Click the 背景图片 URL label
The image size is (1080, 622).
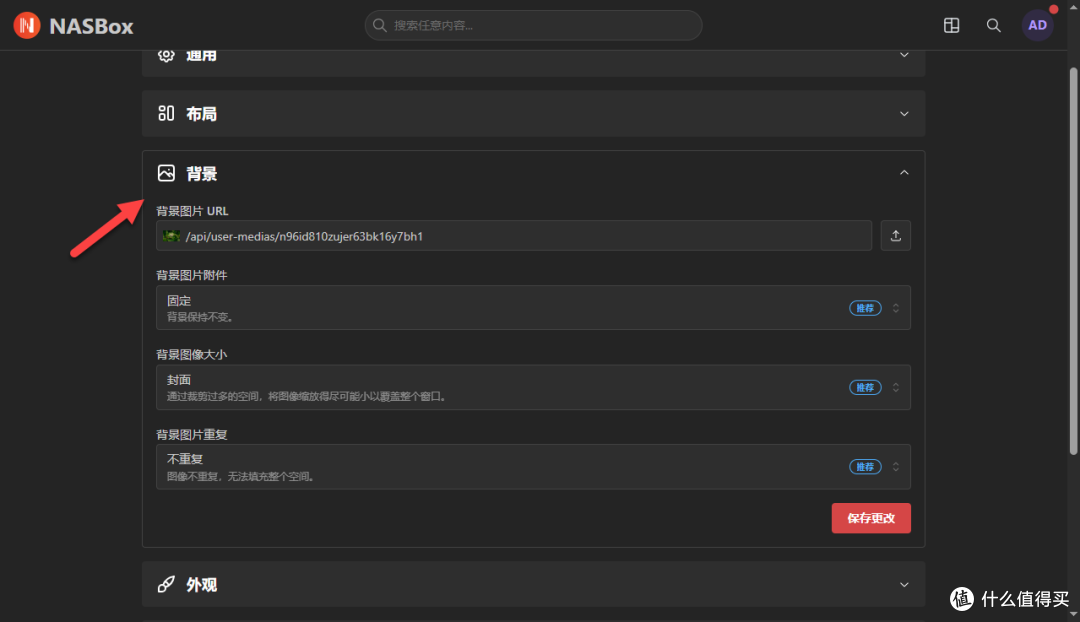coord(192,211)
